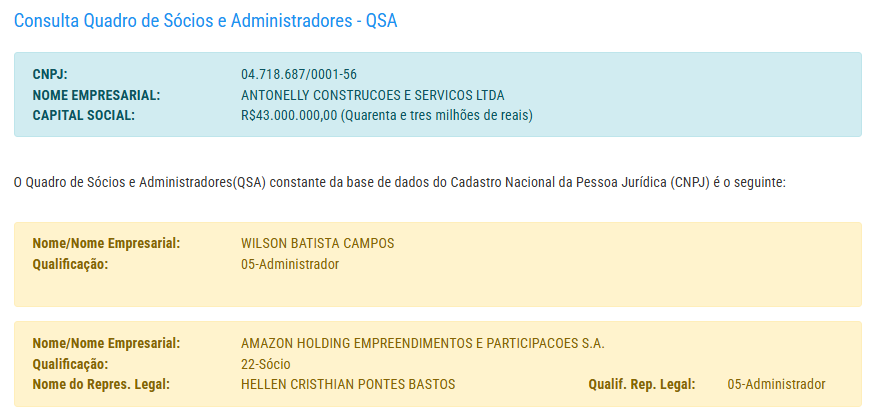
Task: Click Qualificação label in Wilson's card
Action: 70,264
